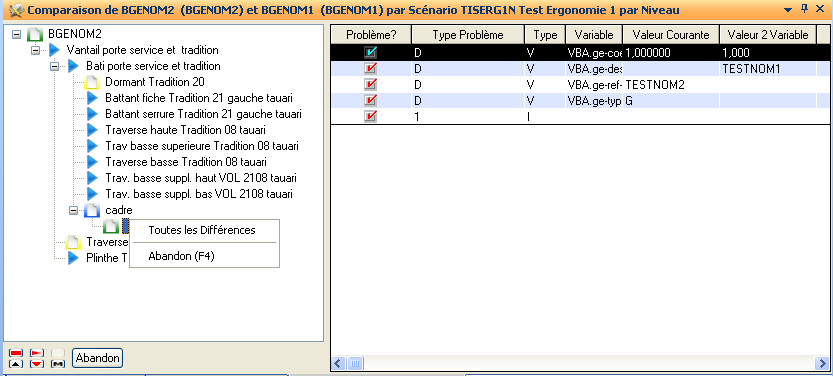Screen dimensions: 833x376
Task: Click the green page icon under cadre
Action: pos(110,226)
